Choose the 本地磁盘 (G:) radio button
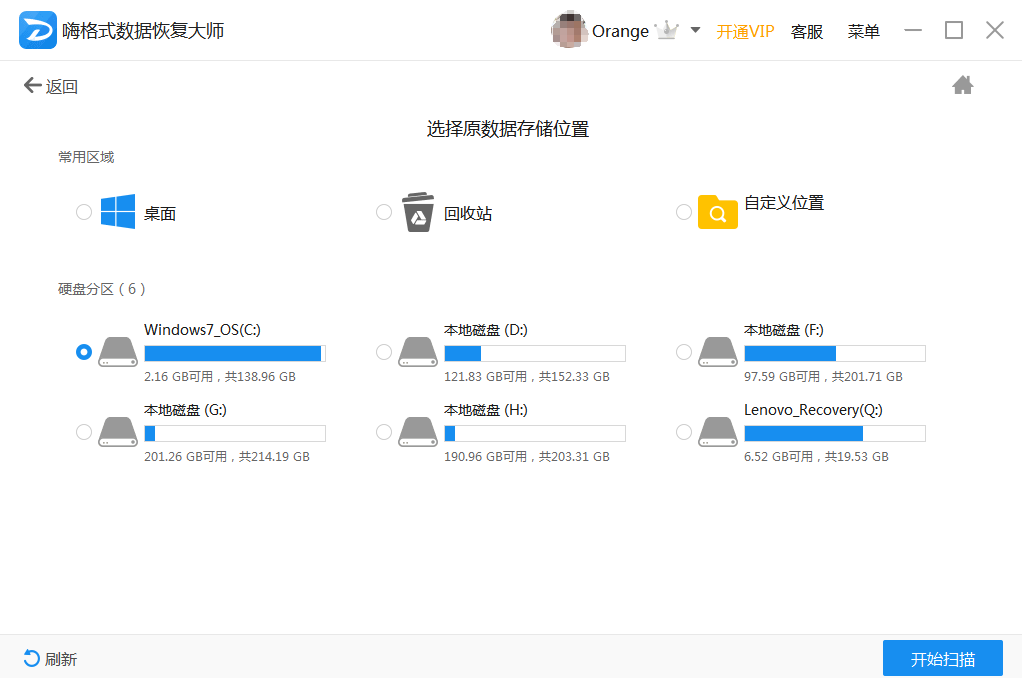Screen dimensions: 1022x678 pos(84,432)
